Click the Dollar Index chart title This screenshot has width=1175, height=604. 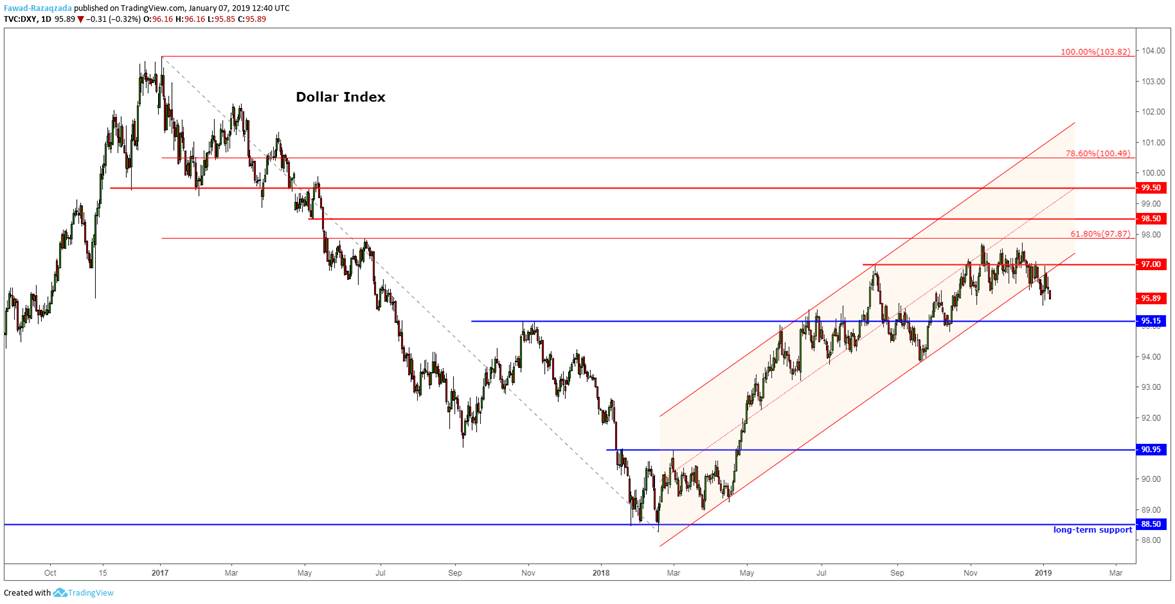coord(339,97)
